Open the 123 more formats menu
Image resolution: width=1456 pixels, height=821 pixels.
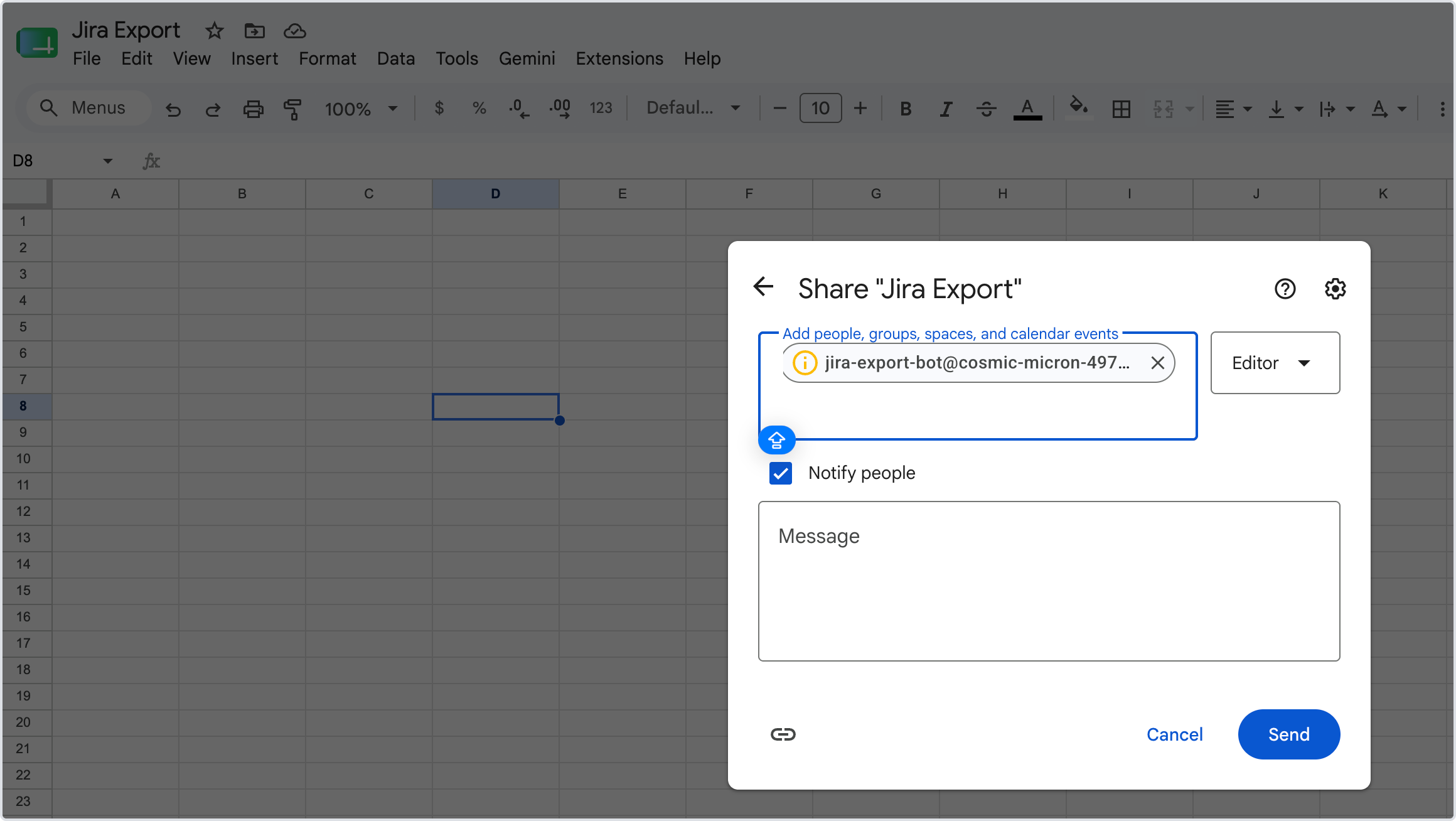click(x=601, y=109)
